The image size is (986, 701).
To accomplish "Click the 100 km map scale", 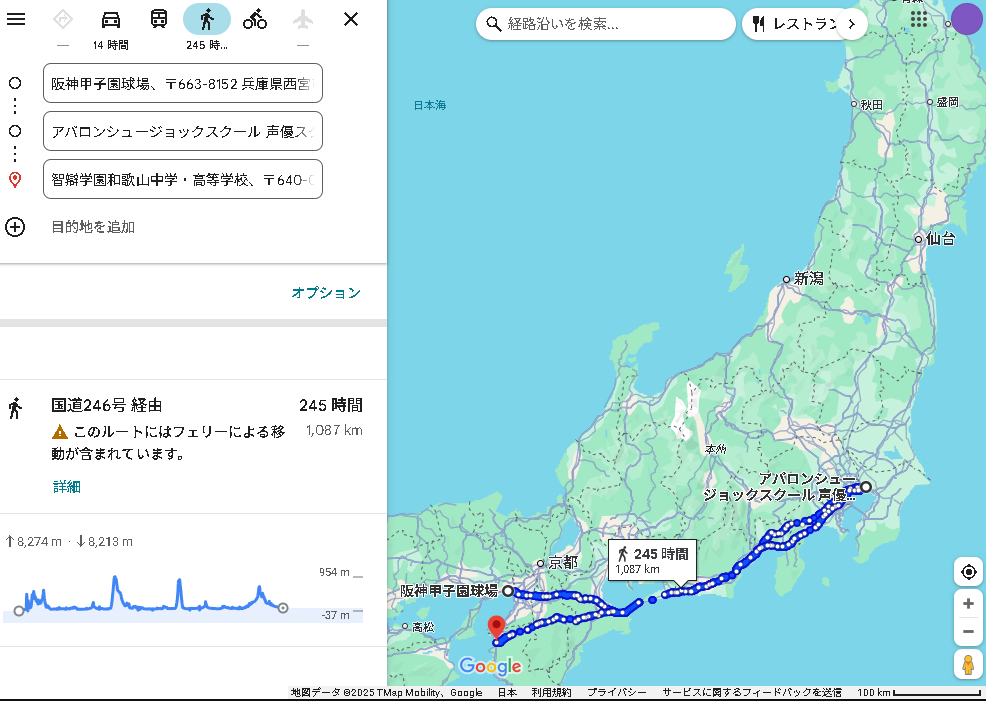I will [x=920, y=692].
